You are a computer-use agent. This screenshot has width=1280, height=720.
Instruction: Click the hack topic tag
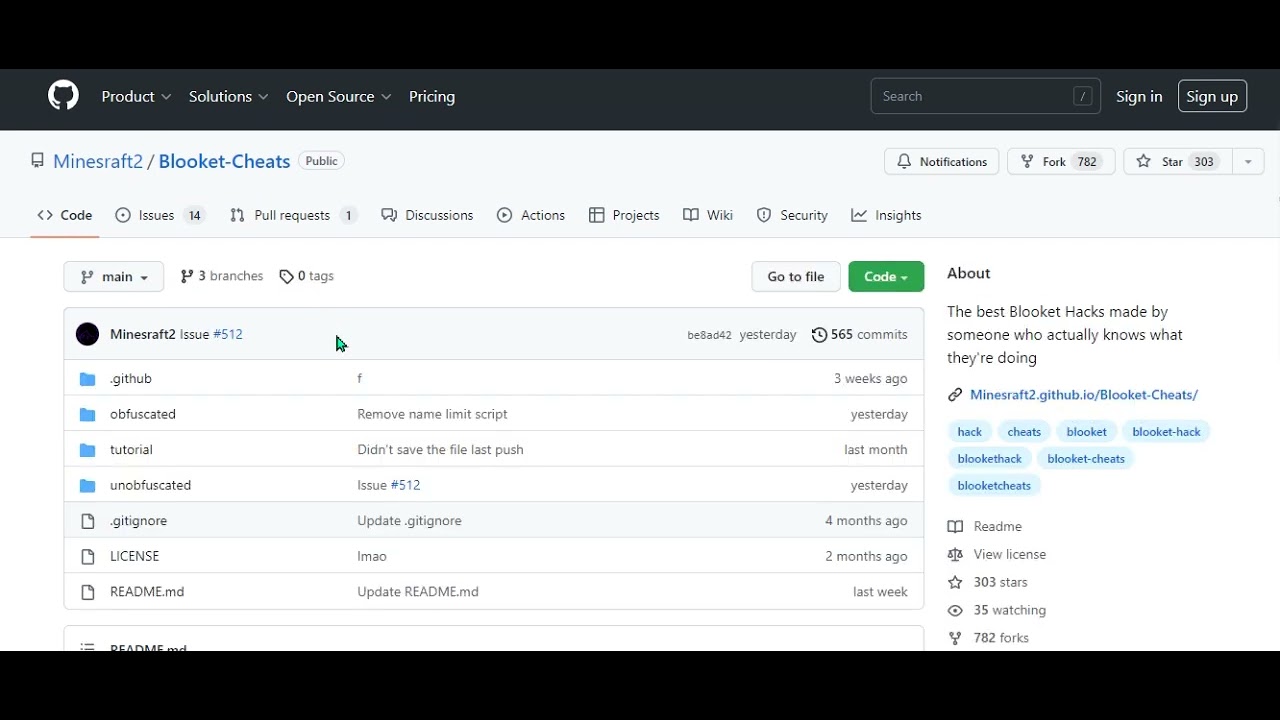(x=970, y=432)
